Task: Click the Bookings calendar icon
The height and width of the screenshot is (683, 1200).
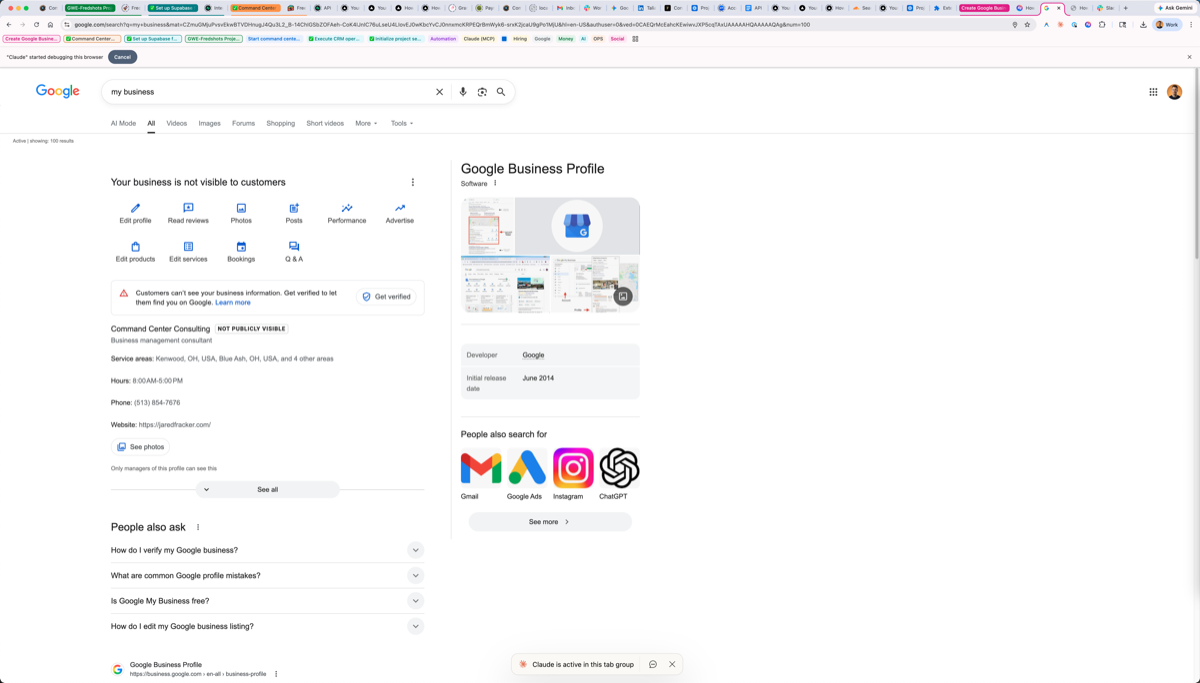Action: [x=241, y=245]
